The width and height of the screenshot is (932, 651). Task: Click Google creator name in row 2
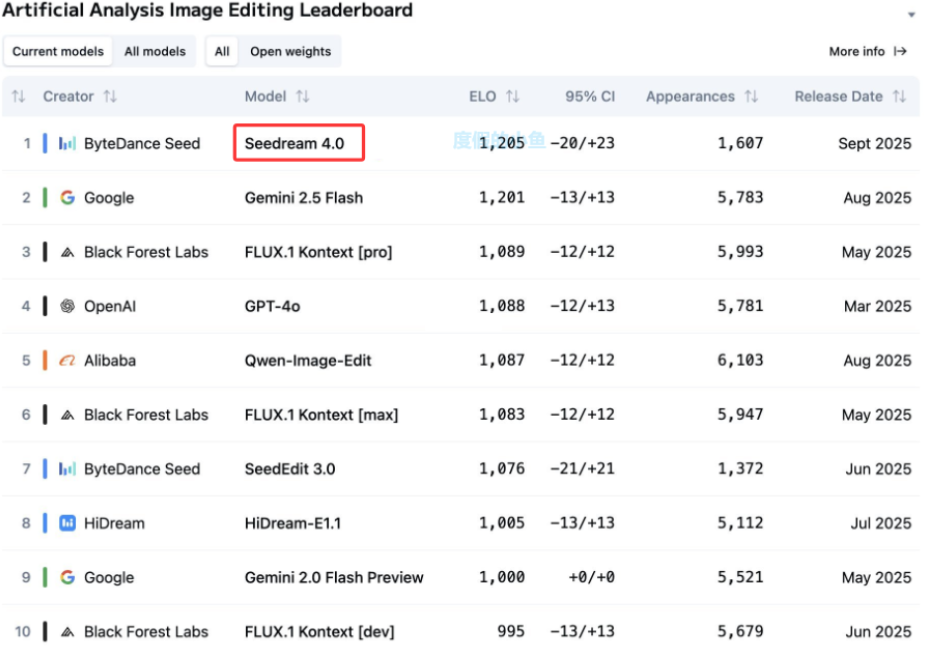109,198
